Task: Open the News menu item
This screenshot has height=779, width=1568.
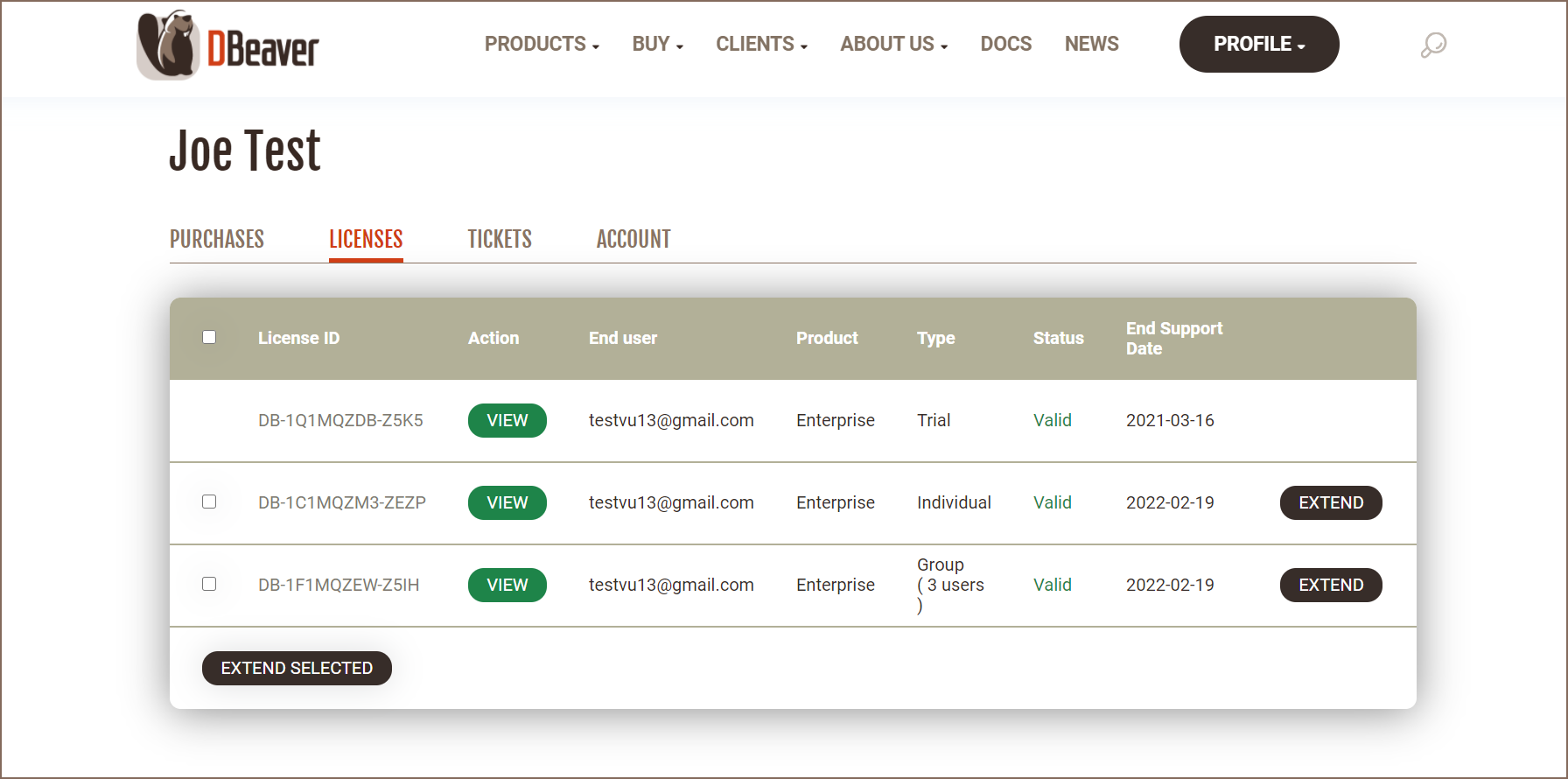Action: pos(1091,44)
